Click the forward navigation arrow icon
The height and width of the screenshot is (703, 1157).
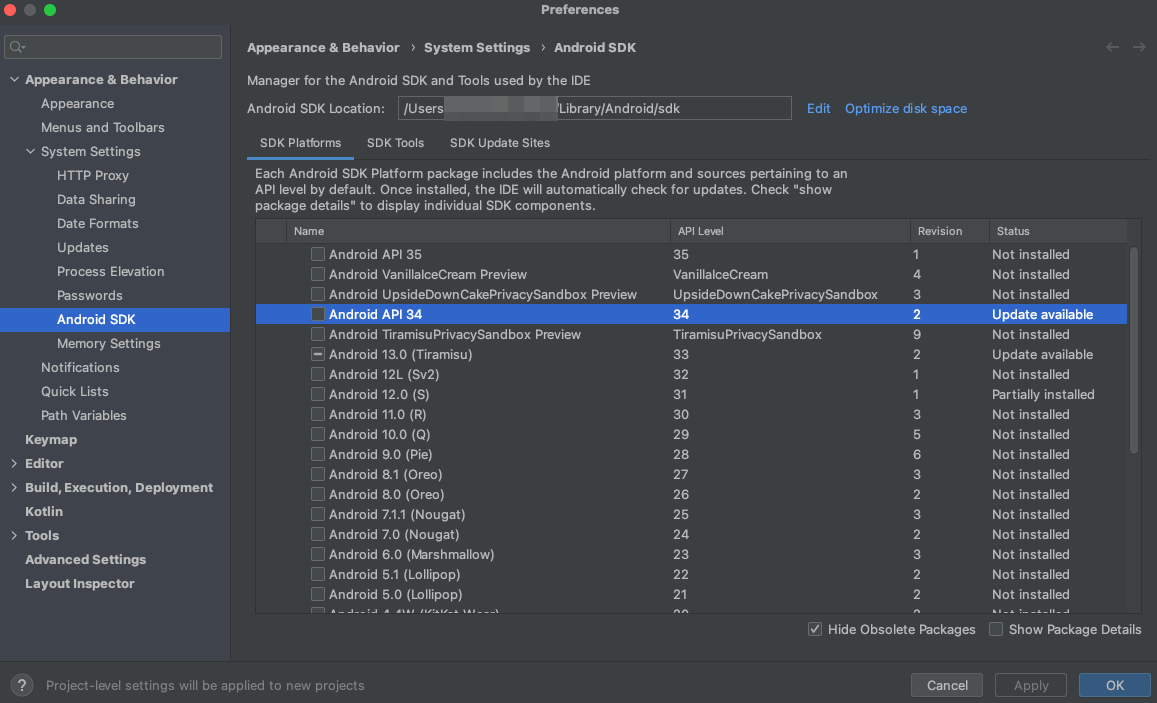1139,47
